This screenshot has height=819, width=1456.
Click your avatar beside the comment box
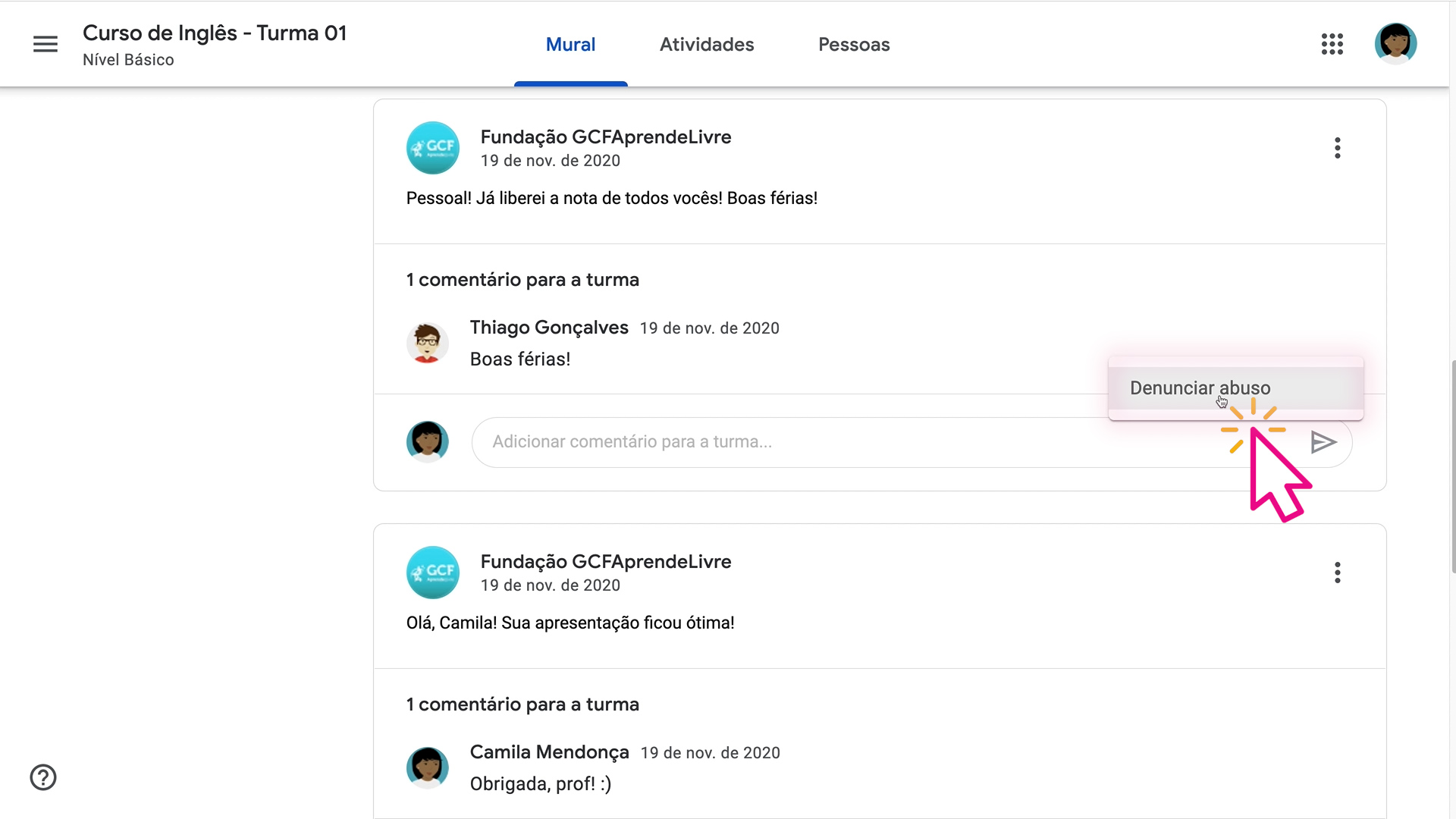pyautogui.click(x=427, y=441)
